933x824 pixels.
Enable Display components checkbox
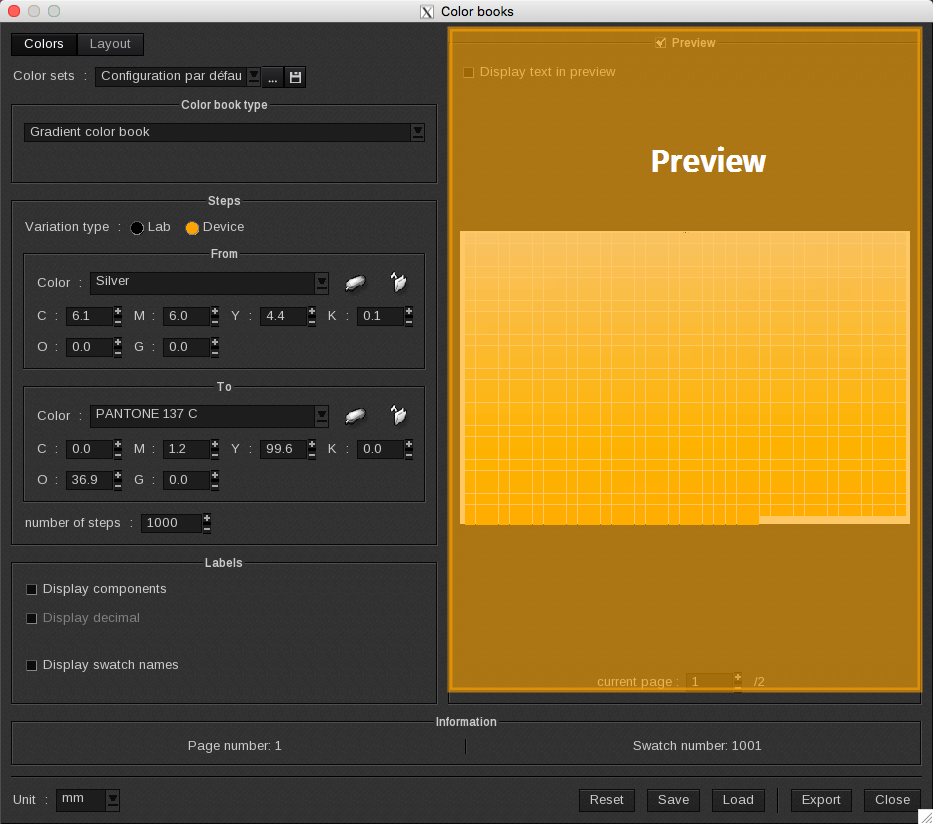[x=32, y=590]
